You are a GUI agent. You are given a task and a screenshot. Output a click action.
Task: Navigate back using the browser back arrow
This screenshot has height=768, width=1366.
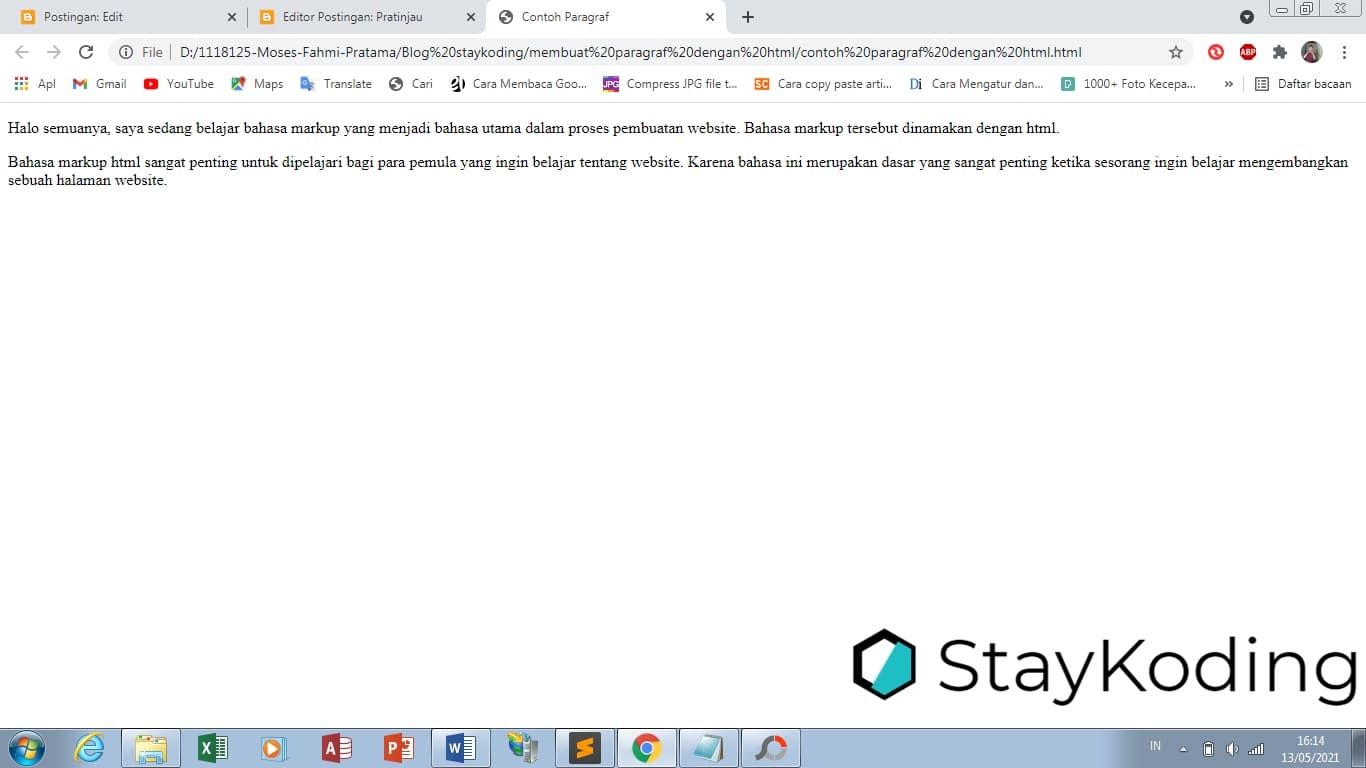pyautogui.click(x=21, y=51)
